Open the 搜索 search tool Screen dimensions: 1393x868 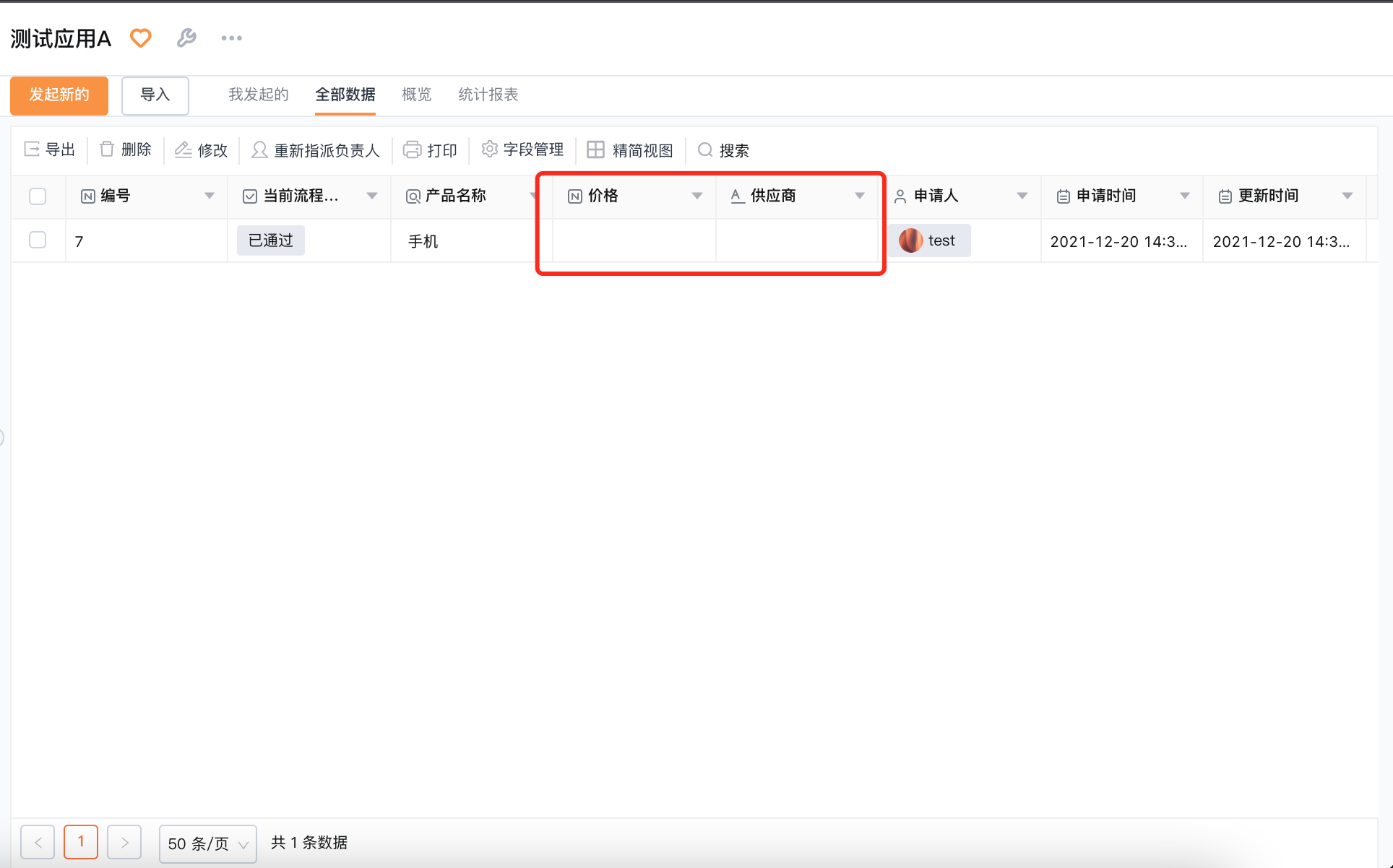coord(723,149)
